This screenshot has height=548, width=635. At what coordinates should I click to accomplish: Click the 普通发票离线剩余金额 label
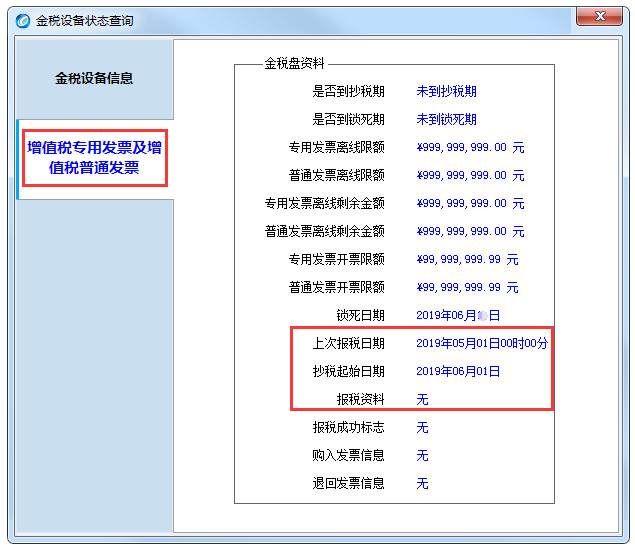324,231
